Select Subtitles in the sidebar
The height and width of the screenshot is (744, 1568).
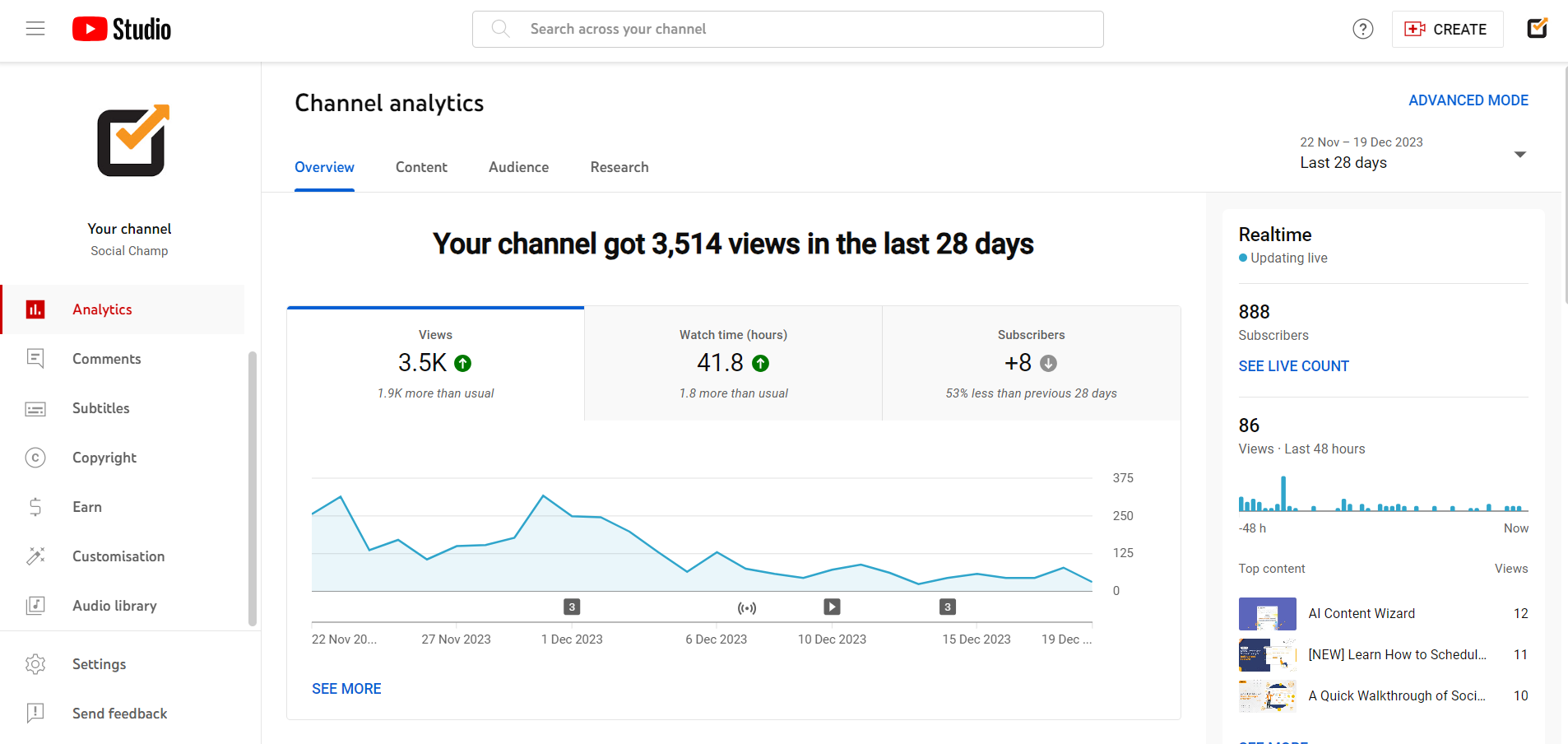100,407
